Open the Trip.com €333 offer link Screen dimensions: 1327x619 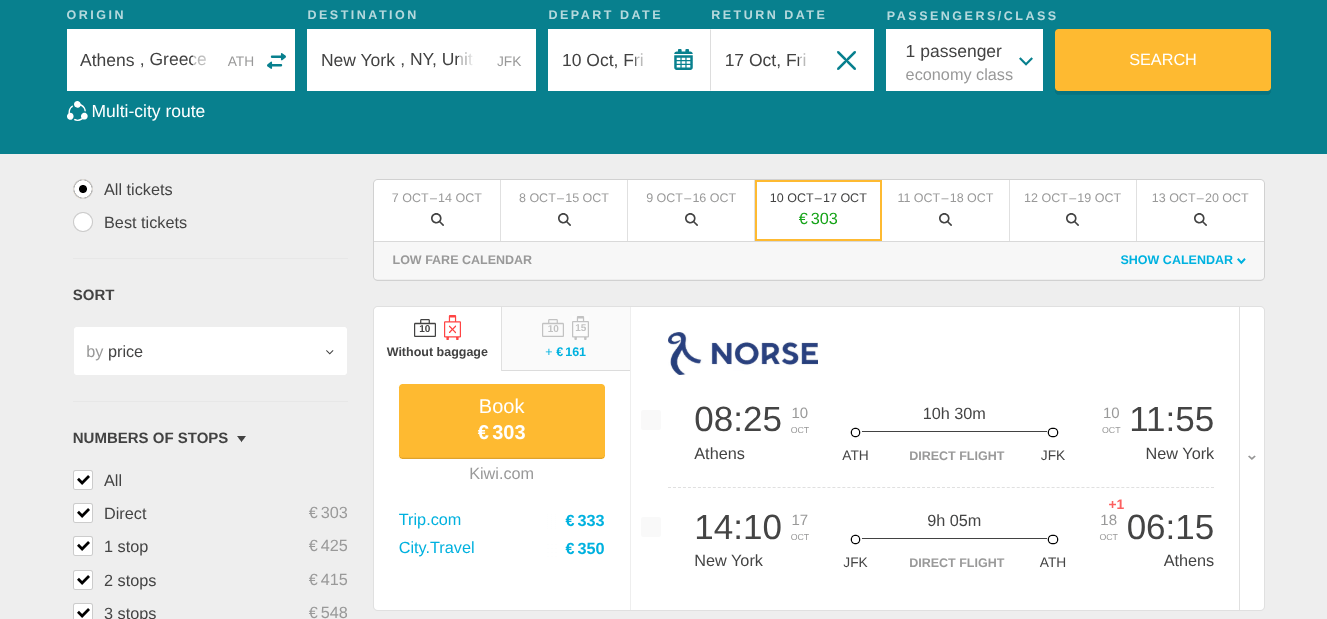click(430, 520)
